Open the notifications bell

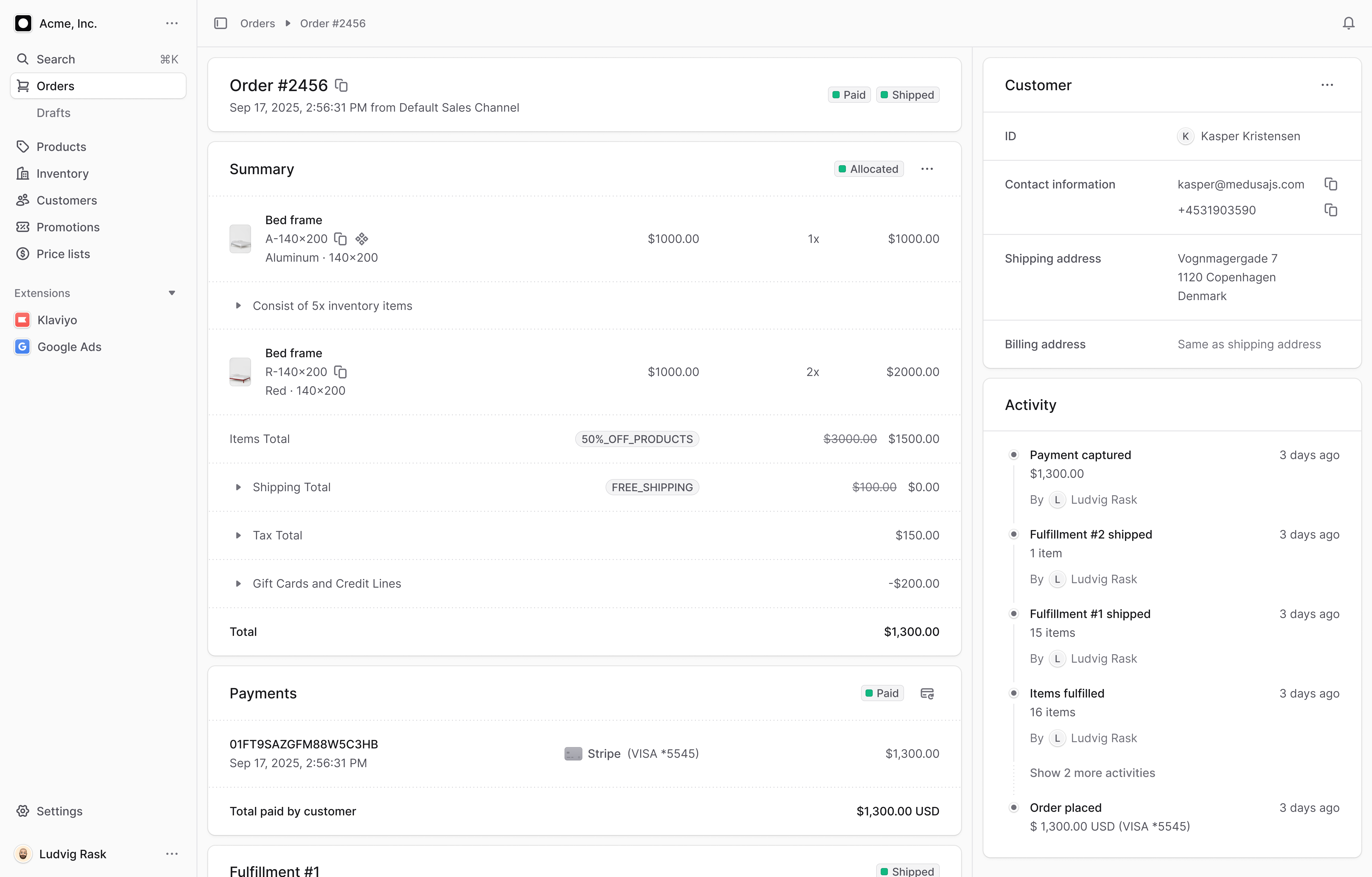click(1348, 23)
